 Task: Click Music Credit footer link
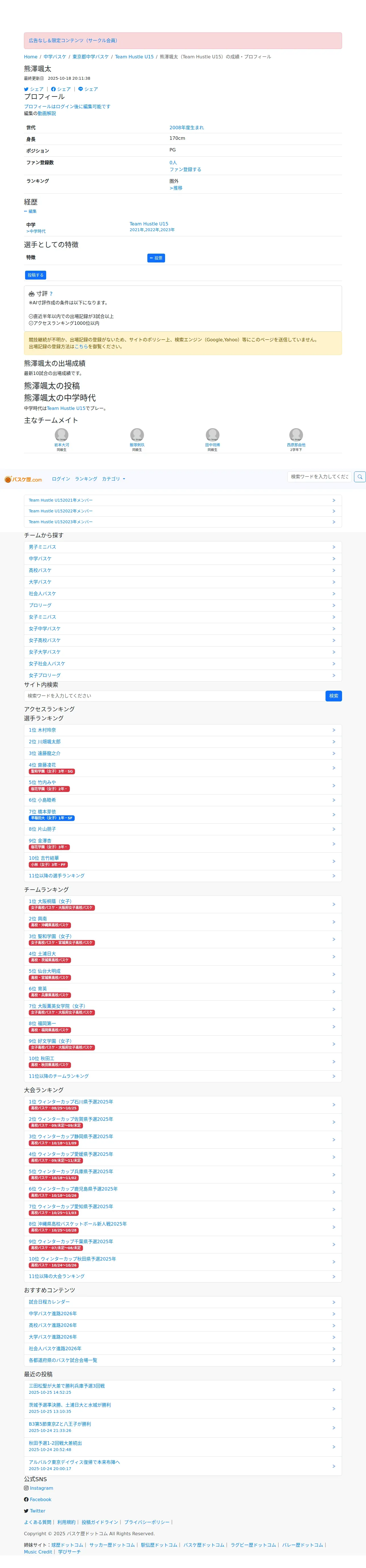(x=38, y=1552)
